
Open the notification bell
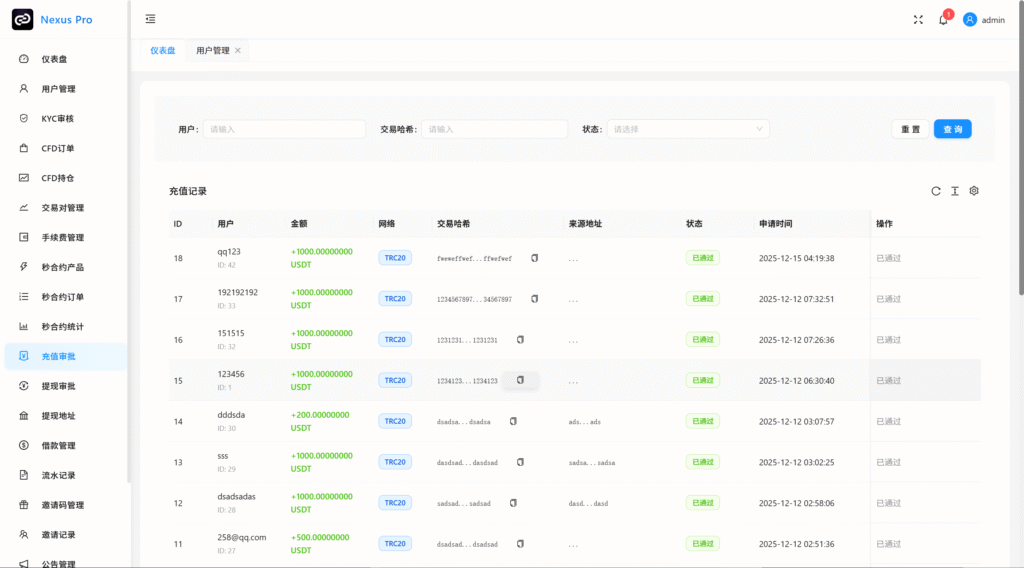pyautogui.click(x=943, y=20)
